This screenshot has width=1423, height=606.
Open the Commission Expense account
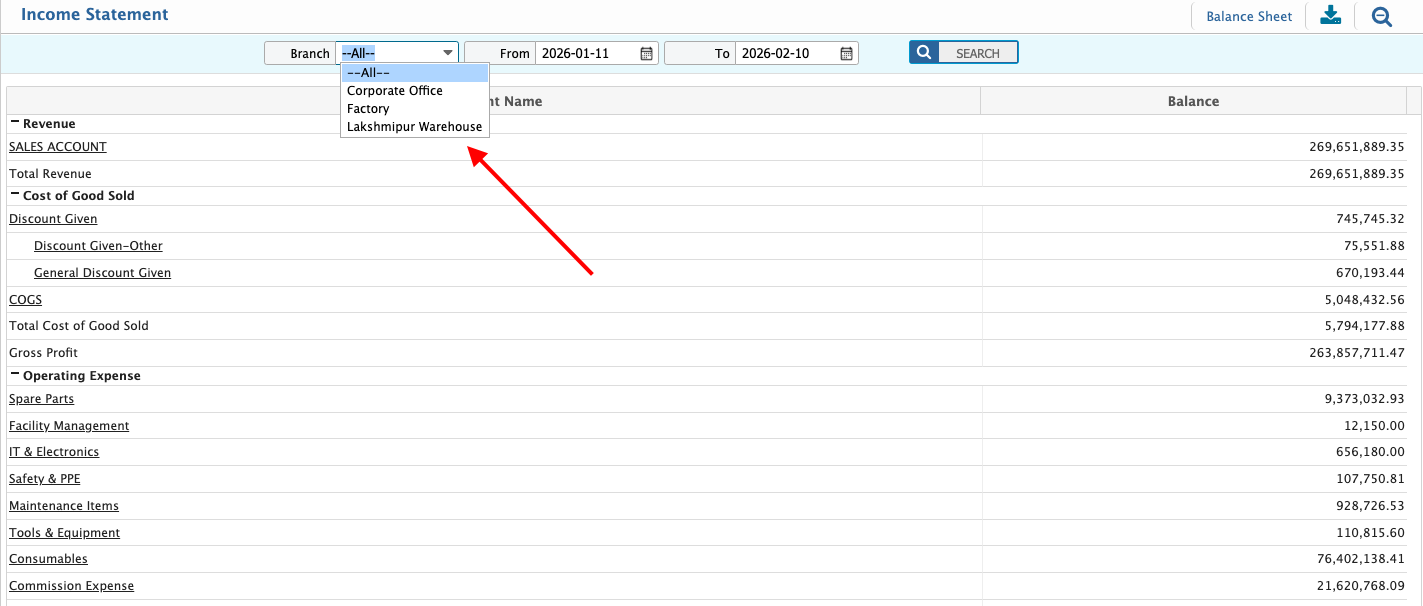[x=71, y=585]
